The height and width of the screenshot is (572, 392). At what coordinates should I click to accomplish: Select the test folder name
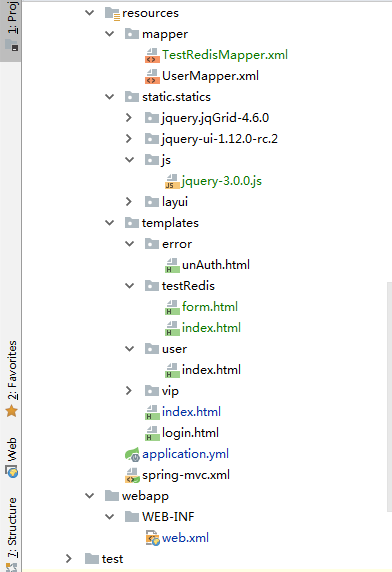coord(112,559)
